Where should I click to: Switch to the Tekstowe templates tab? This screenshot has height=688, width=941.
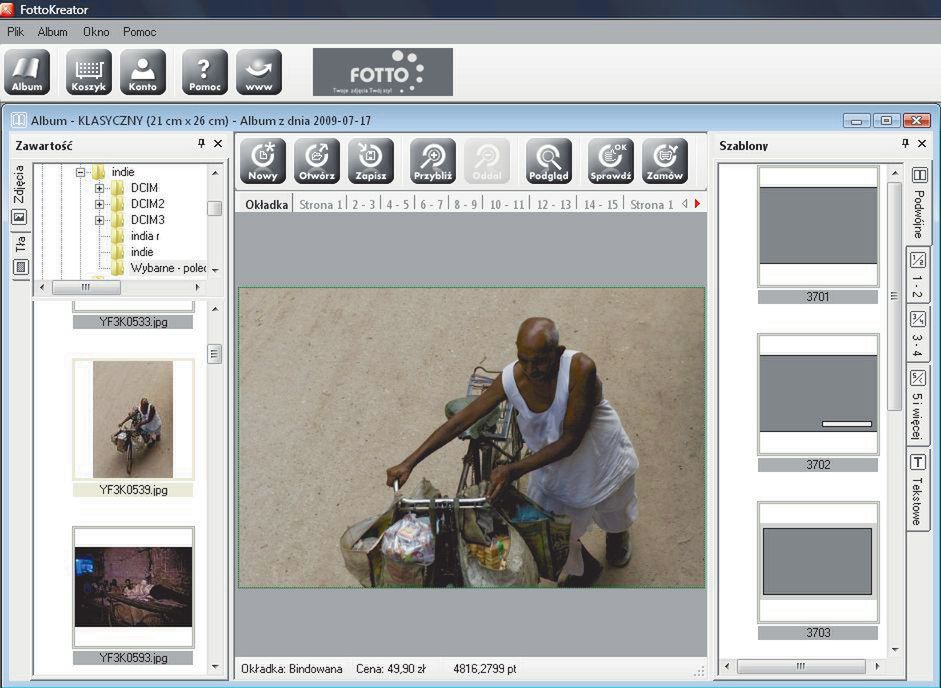pyautogui.click(x=917, y=490)
